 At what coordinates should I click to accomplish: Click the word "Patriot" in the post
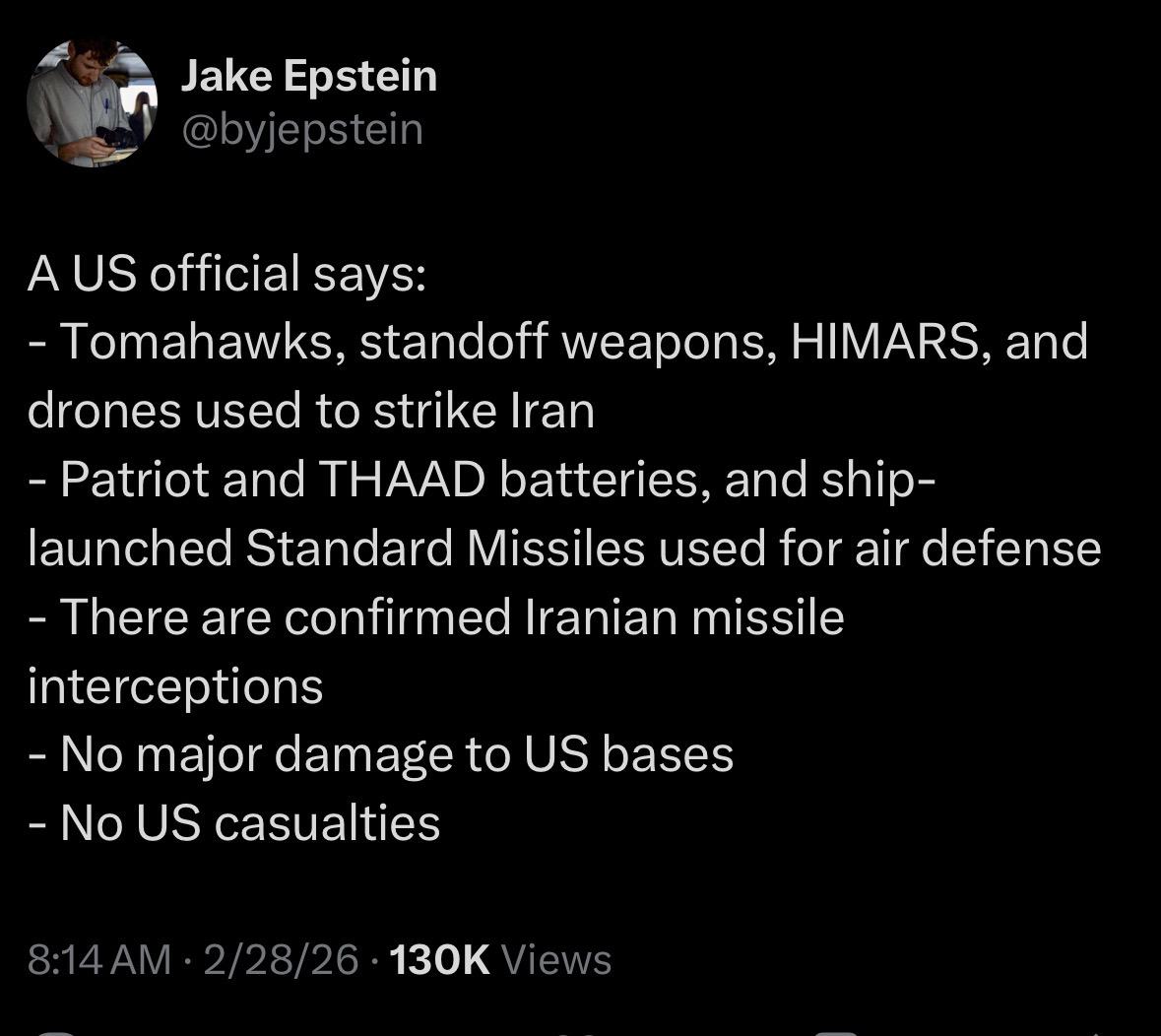tap(134, 480)
